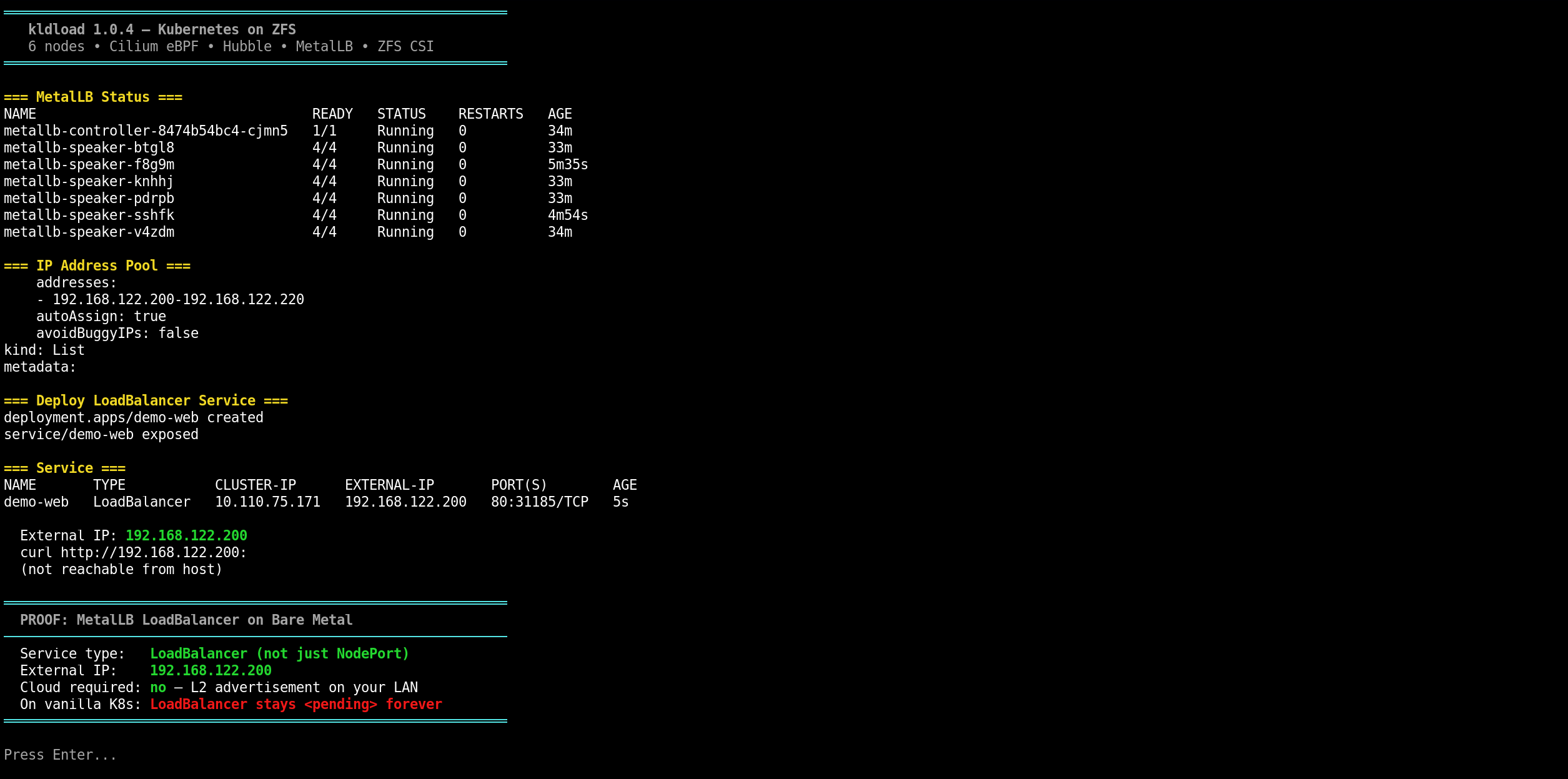The width and height of the screenshot is (1568, 779).
Task: Click the '=== Service ===' heading
Action: pyautogui.click(x=64, y=468)
